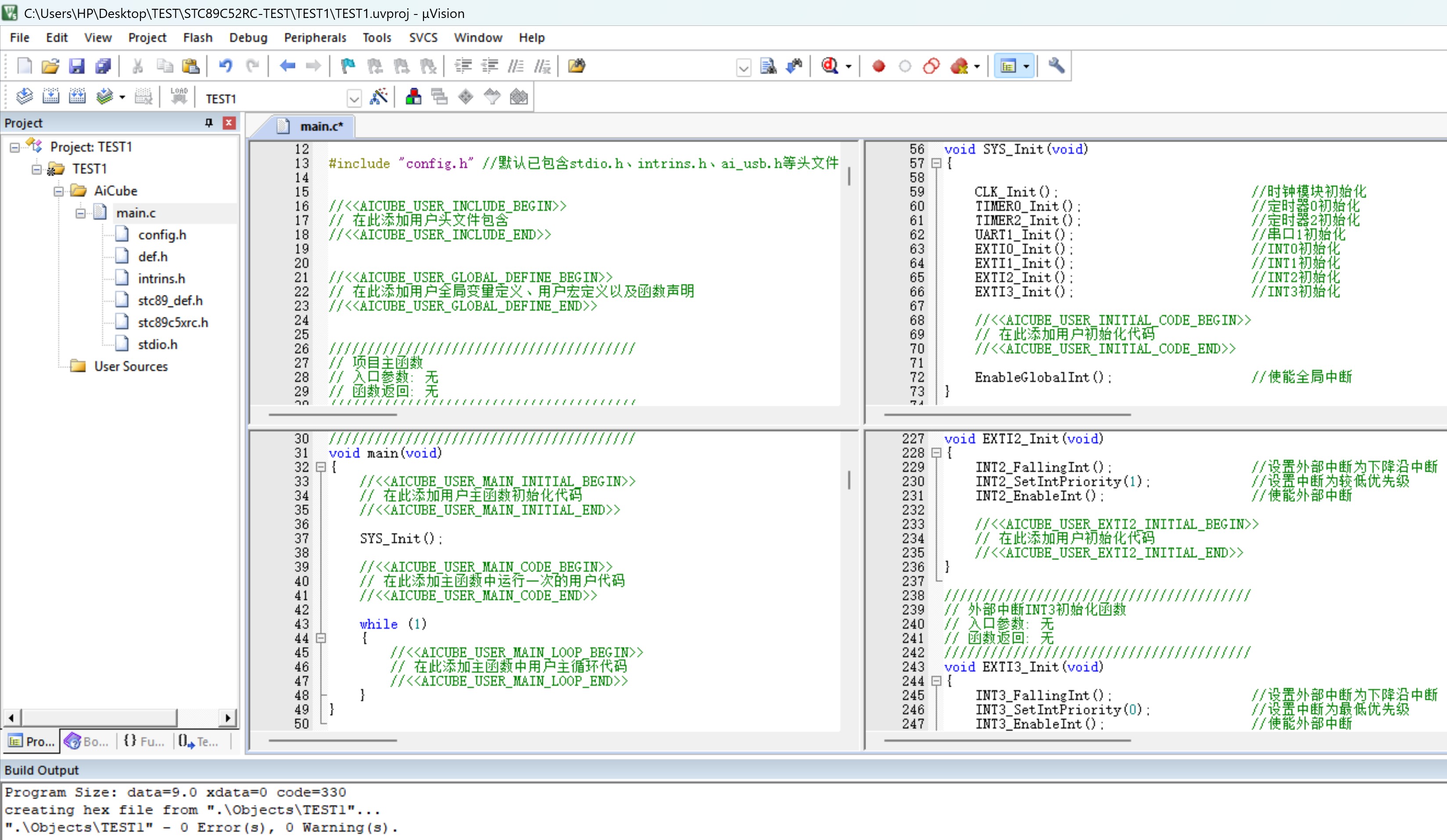Open Configuration wrench icon
1447x840 pixels.
[x=1056, y=66]
